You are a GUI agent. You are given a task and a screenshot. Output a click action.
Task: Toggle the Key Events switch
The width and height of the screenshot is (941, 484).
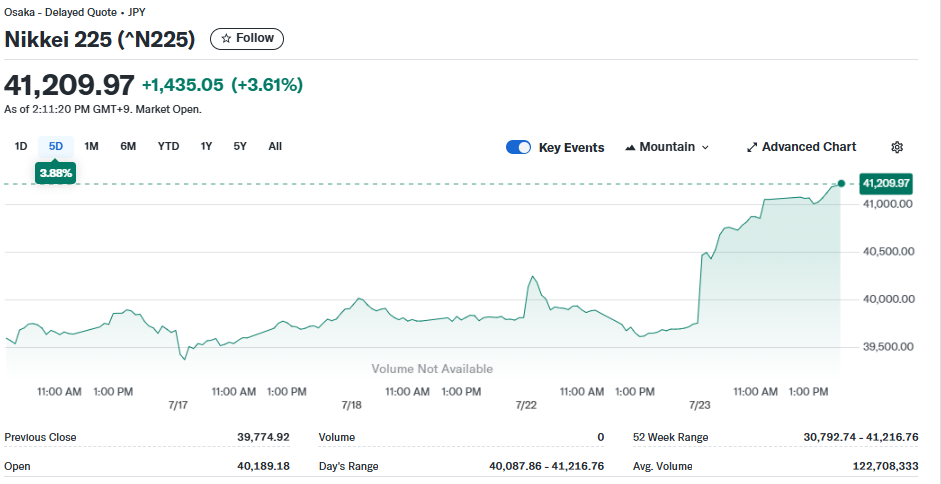(x=519, y=147)
